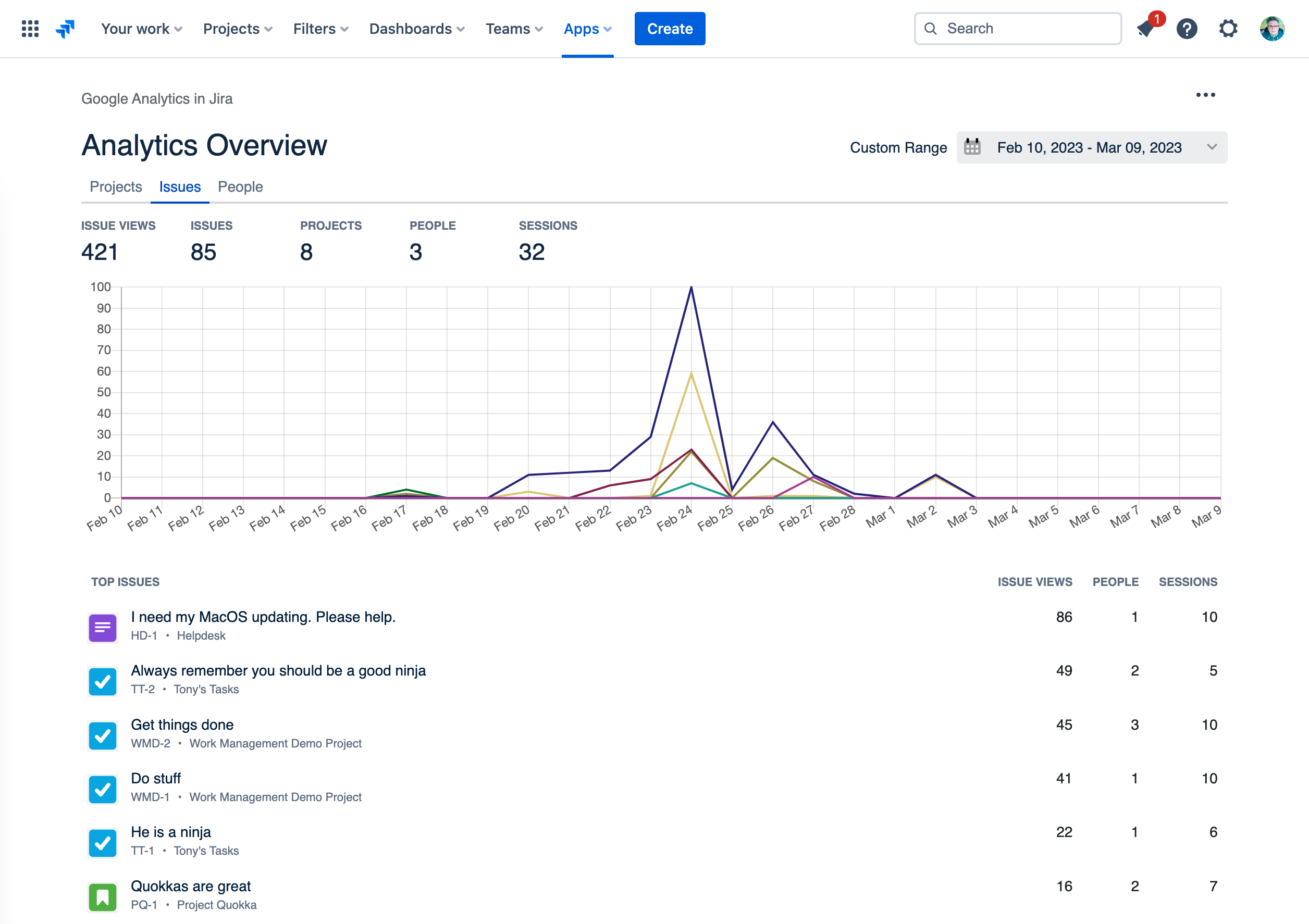1309x924 pixels.
Task: Open the 'Get things done' issue link
Action: click(182, 725)
